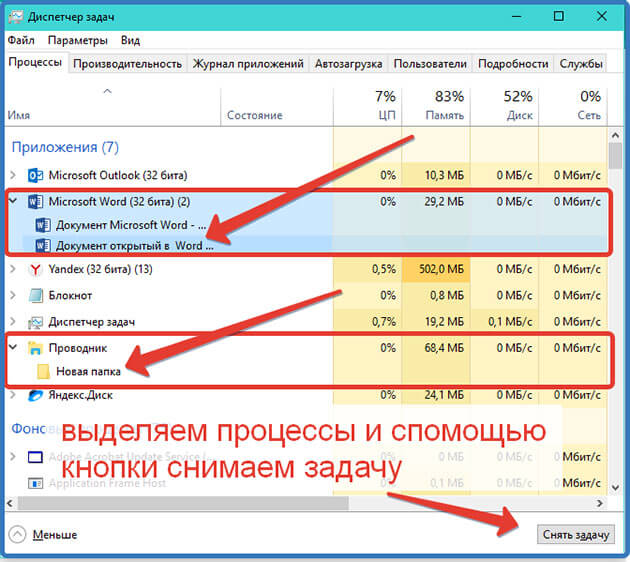Click the Блокнот notepad icon

35,296
